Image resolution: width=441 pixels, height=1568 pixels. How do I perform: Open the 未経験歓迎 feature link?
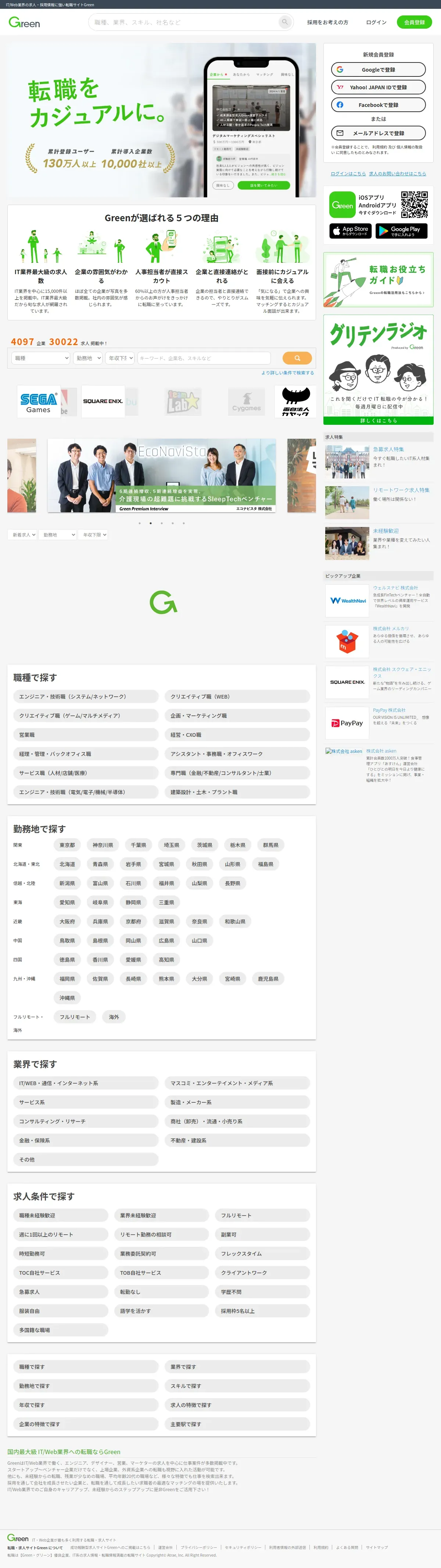point(386,531)
